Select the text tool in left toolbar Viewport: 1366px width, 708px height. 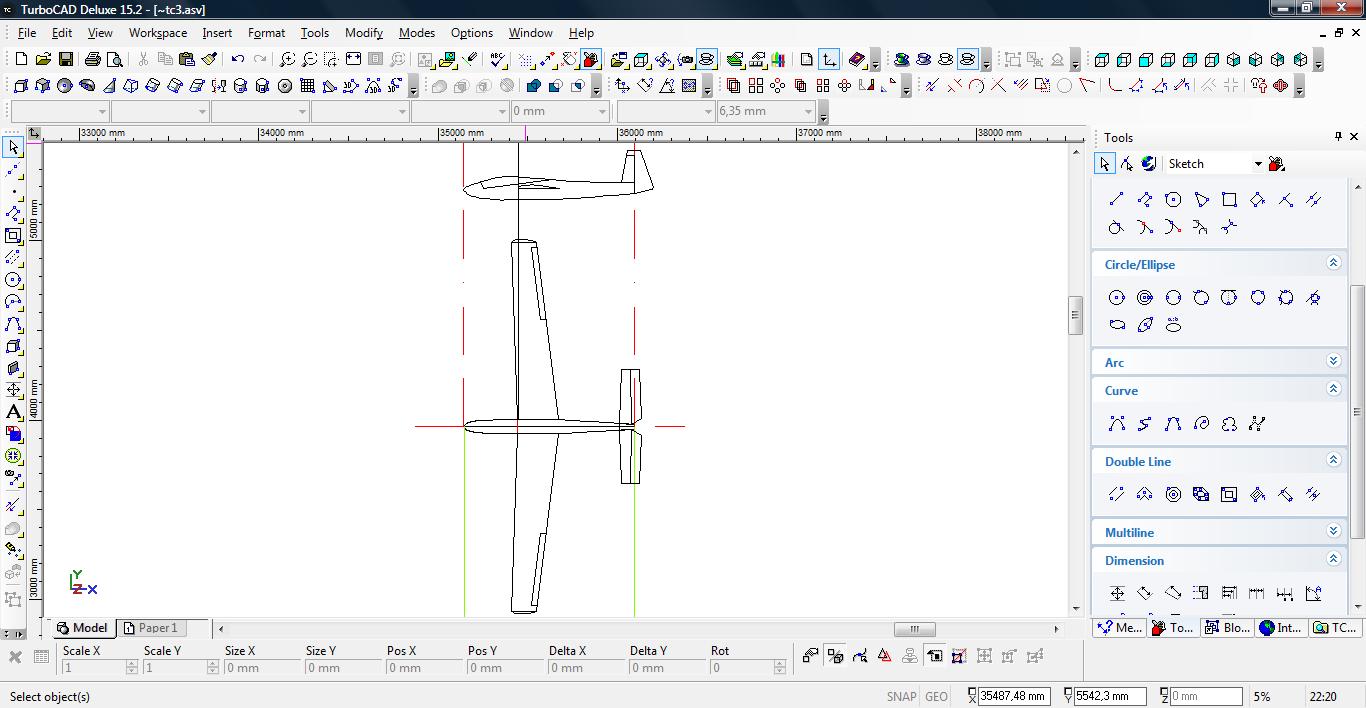tap(13, 412)
